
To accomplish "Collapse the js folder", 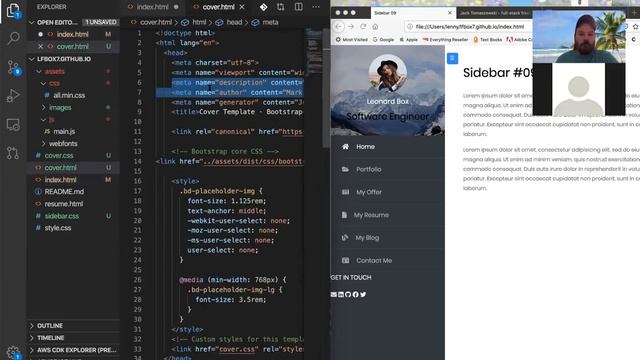I will (52, 120).
